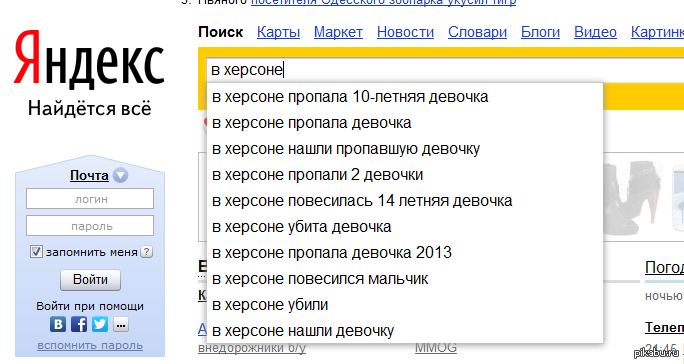Open the вспомнить пароль link
The height and width of the screenshot is (364, 684).
tap(90, 345)
